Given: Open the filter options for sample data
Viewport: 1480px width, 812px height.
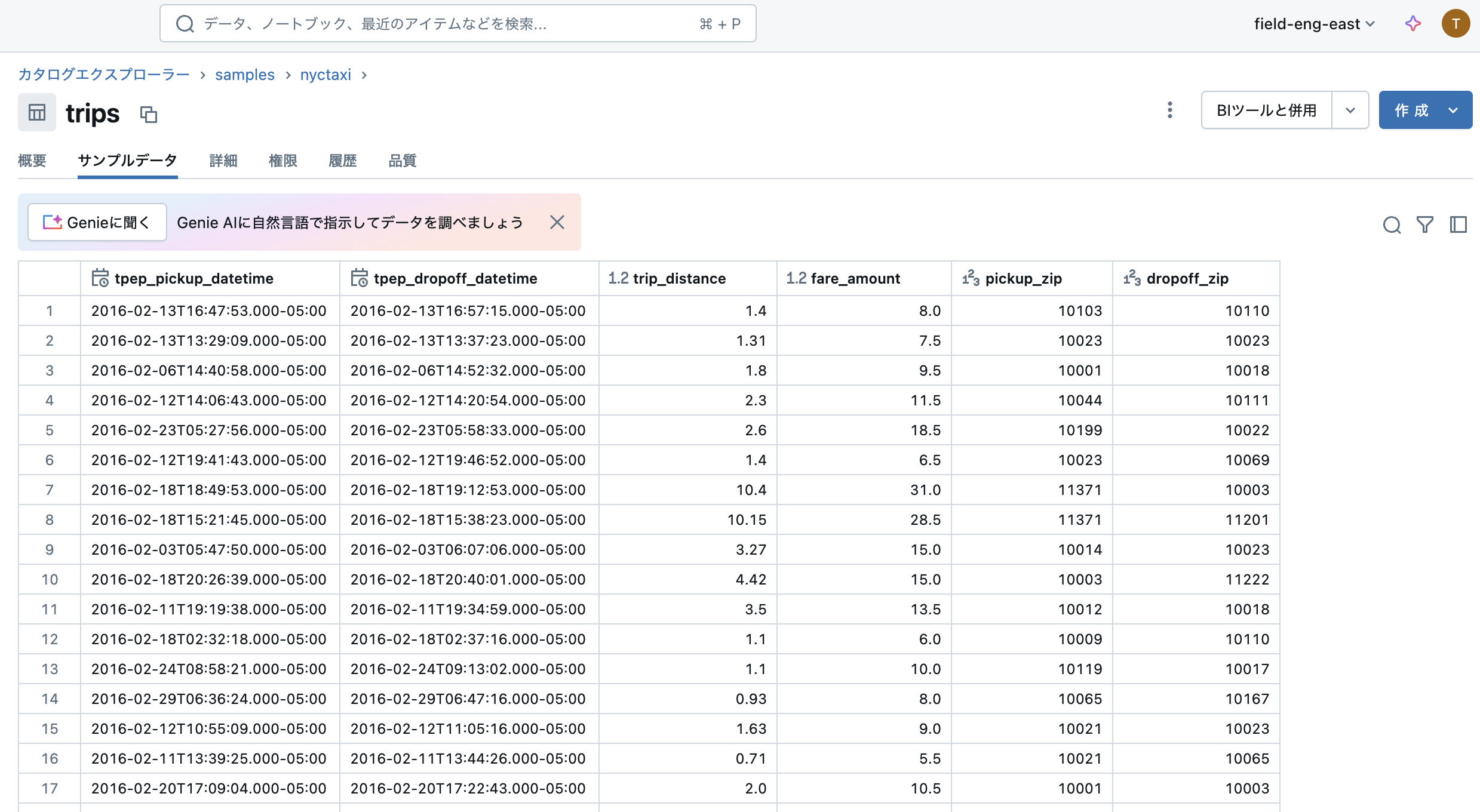Looking at the screenshot, I should click(1424, 224).
